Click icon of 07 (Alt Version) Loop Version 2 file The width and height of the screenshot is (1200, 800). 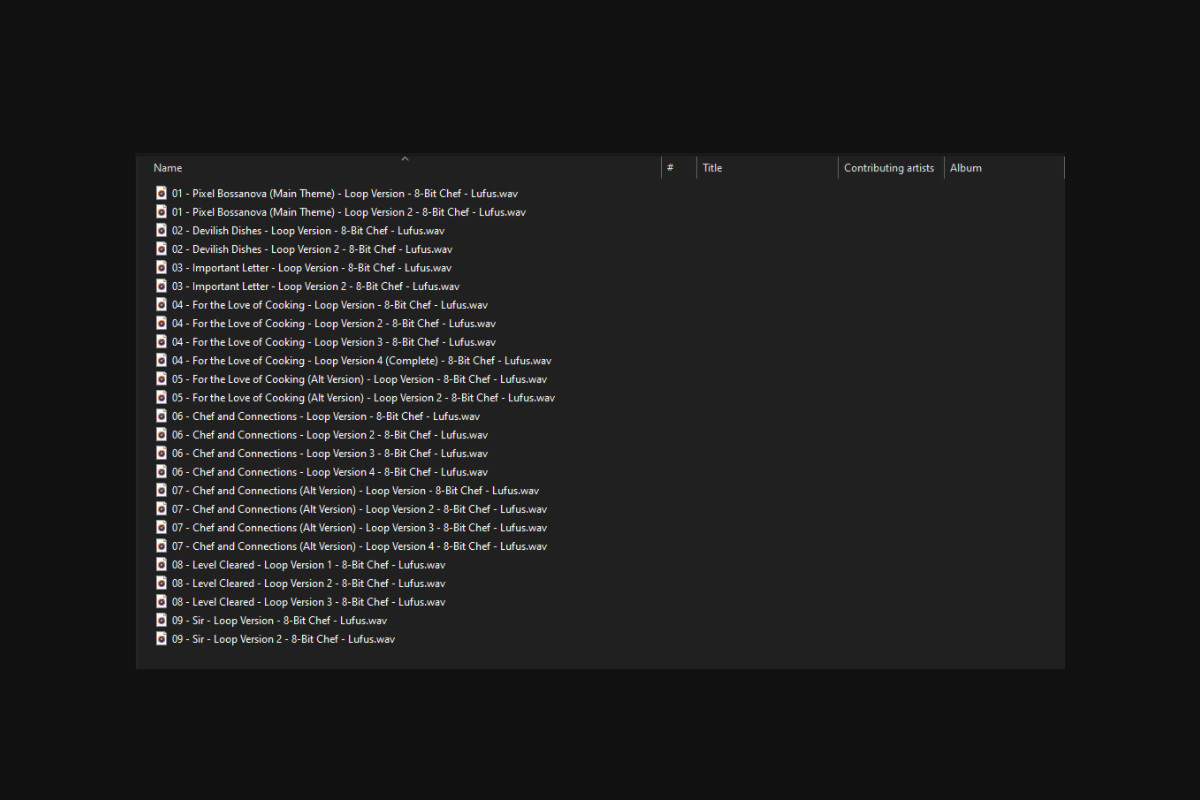(x=161, y=509)
